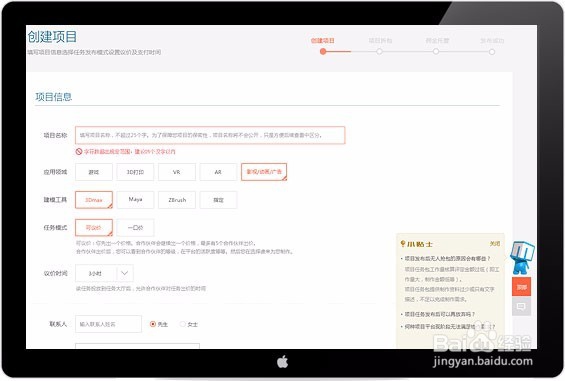Select the 3D打印 application field option
The height and width of the screenshot is (381, 565).
click(x=135, y=172)
